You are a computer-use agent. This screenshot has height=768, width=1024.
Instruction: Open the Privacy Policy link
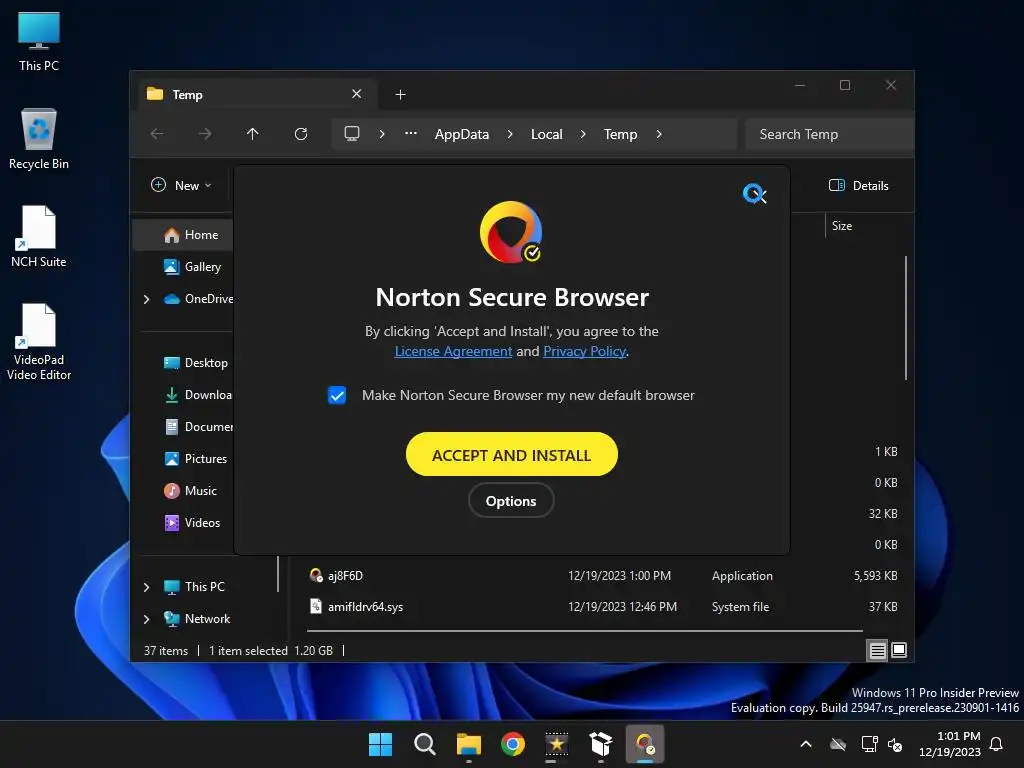click(x=584, y=351)
